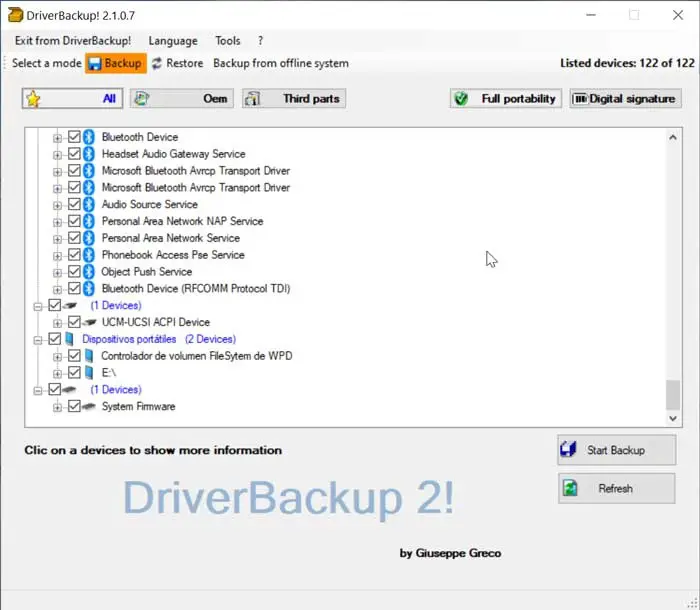Click Bluetooth icon beside Audio Source Service
Viewport: 700px width, 610px height.
(89, 205)
